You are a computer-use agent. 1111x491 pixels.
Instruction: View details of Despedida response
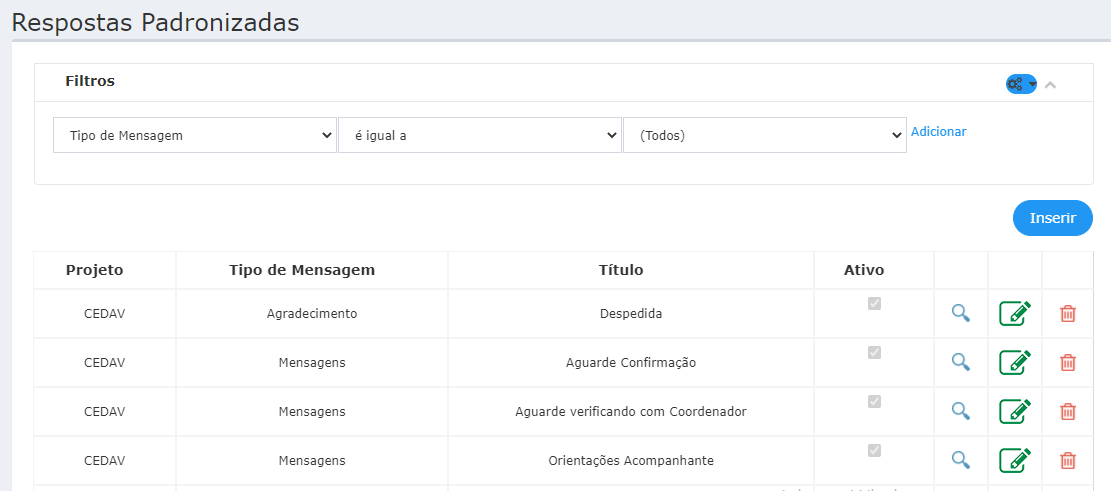[961, 313]
